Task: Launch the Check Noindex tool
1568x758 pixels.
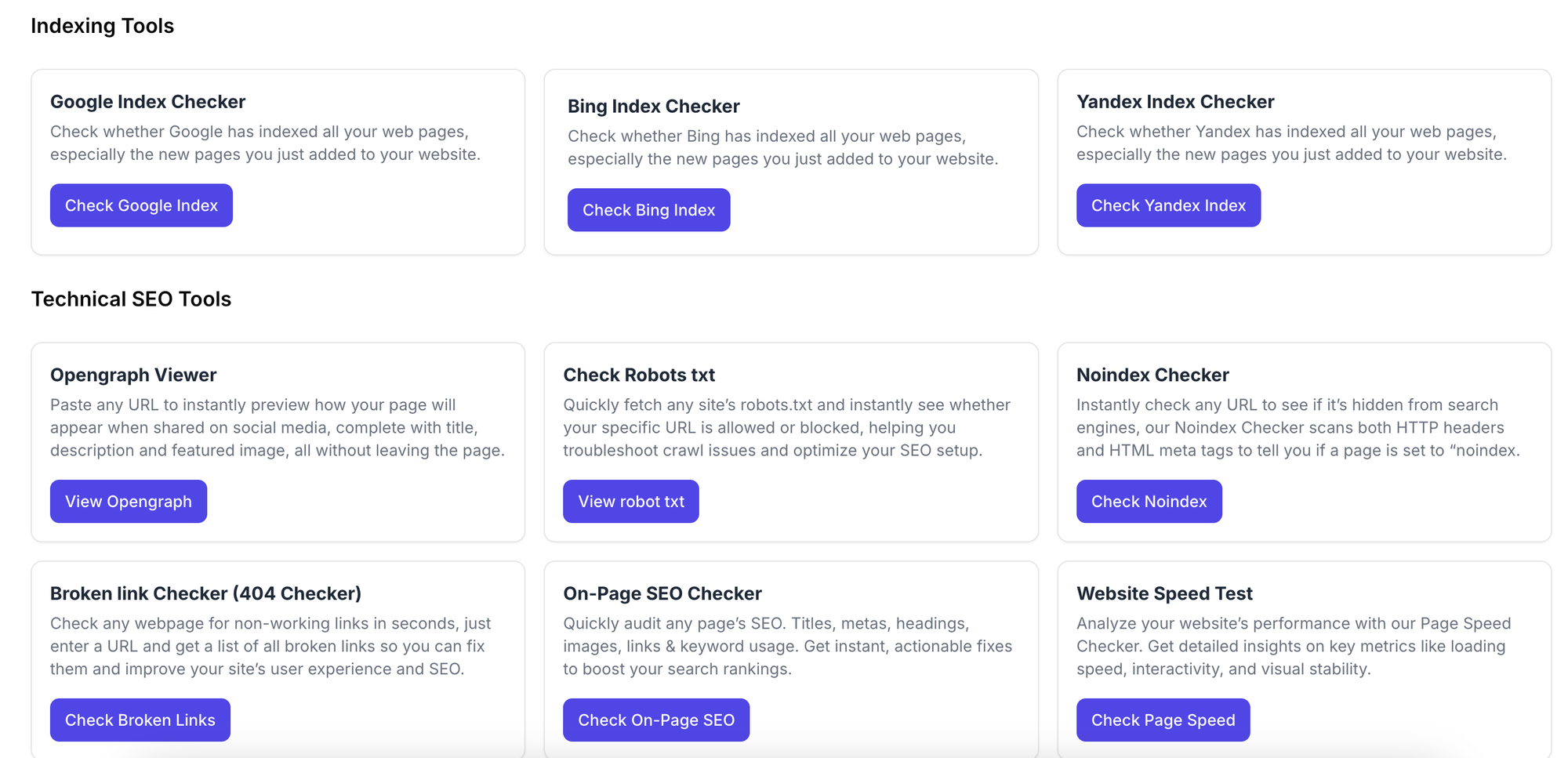Action: coord(1148,502)
